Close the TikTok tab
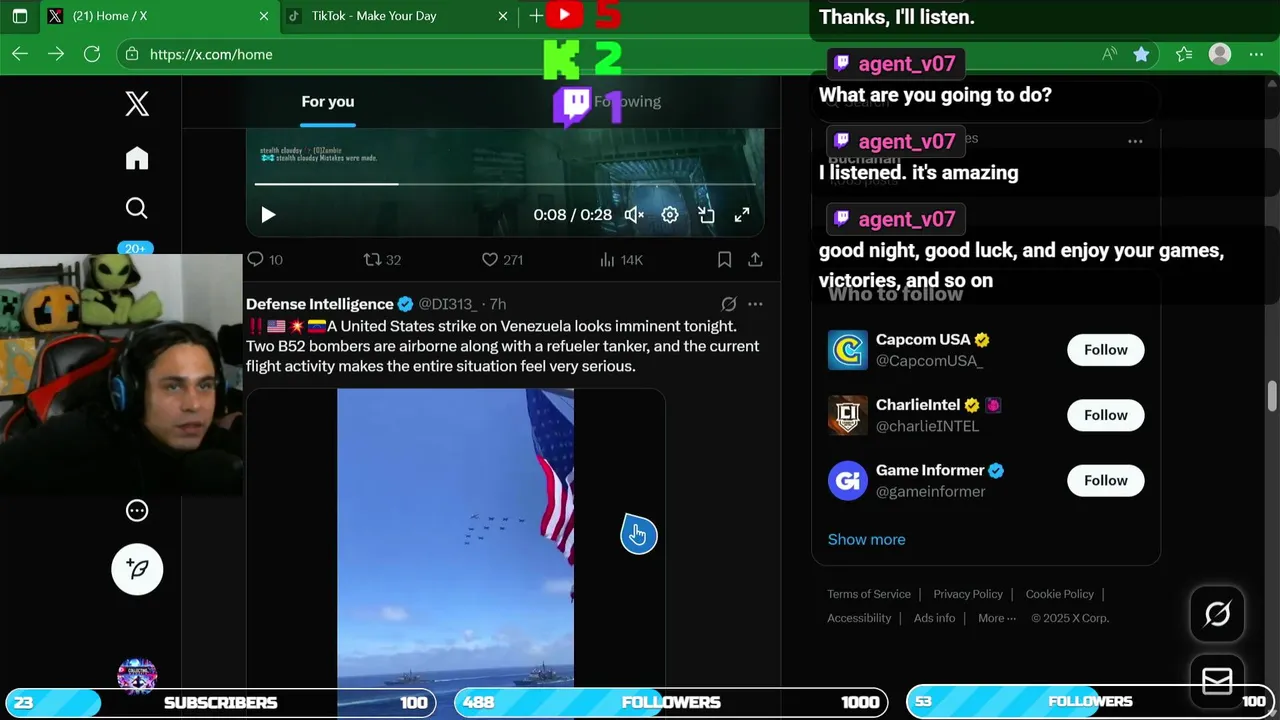Viewport: 1280px width, 720px height. coord(503,16)
